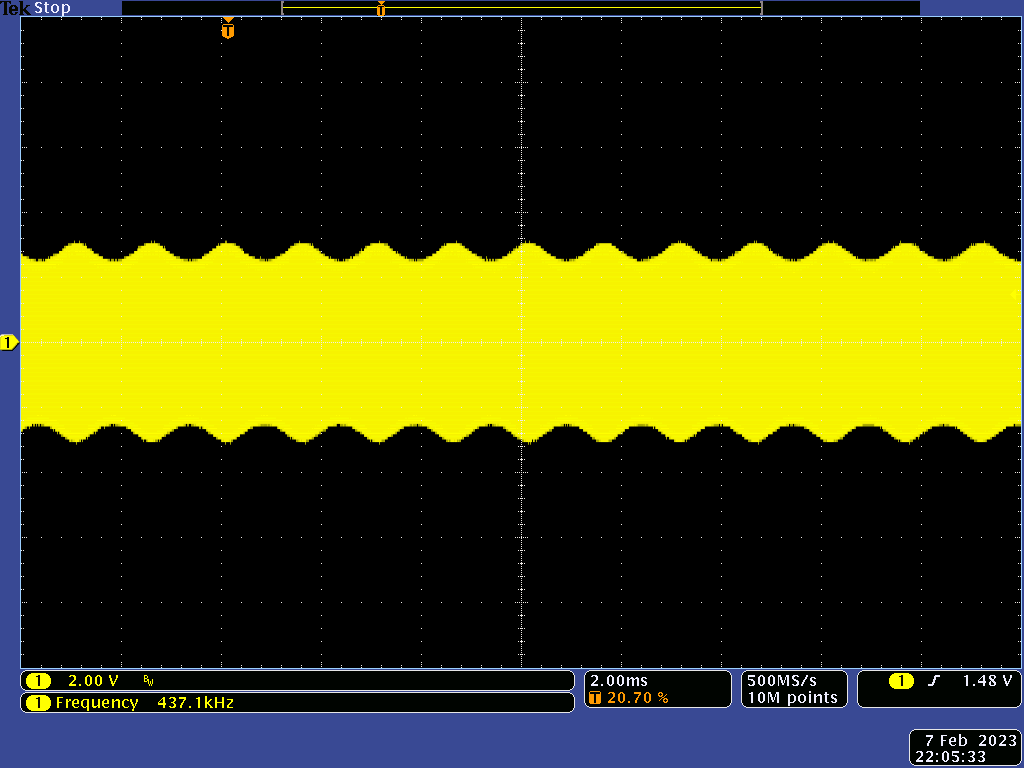Screen dimensions: 1024x768
Task: Click the 10M points record length readout
Action: (x=794, y=698)
